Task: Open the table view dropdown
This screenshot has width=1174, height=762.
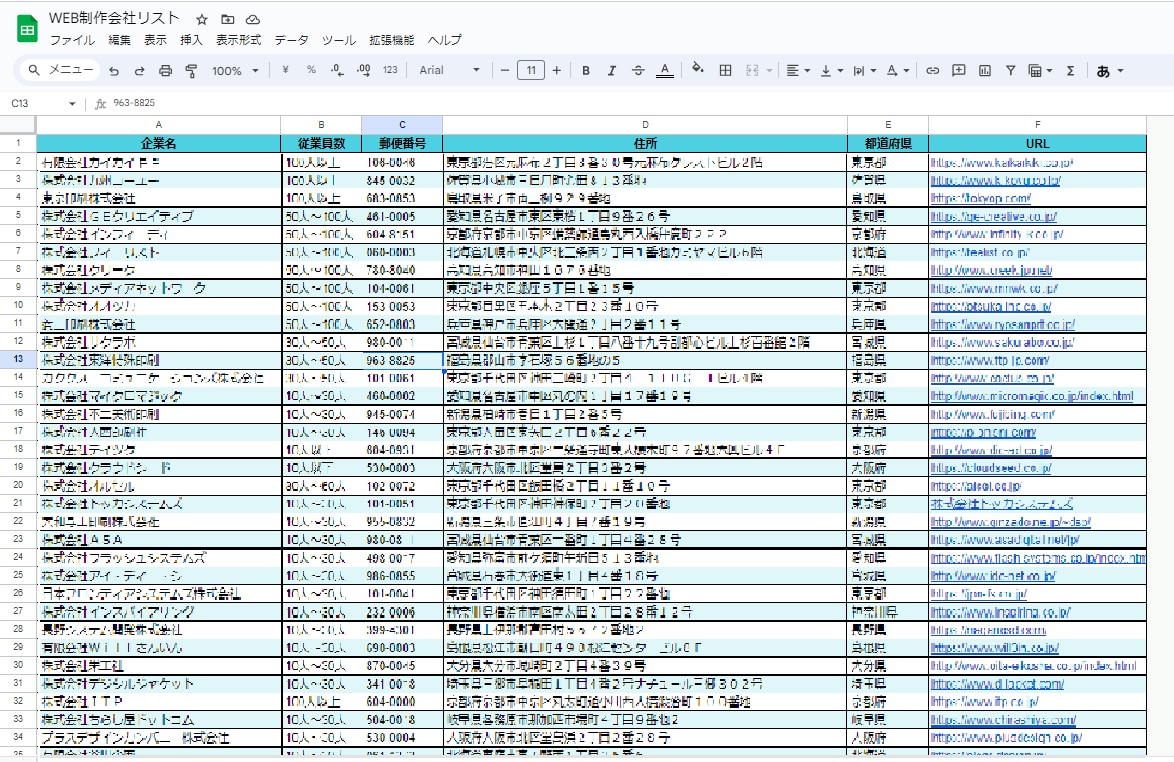Action: tap(1040, 70)
